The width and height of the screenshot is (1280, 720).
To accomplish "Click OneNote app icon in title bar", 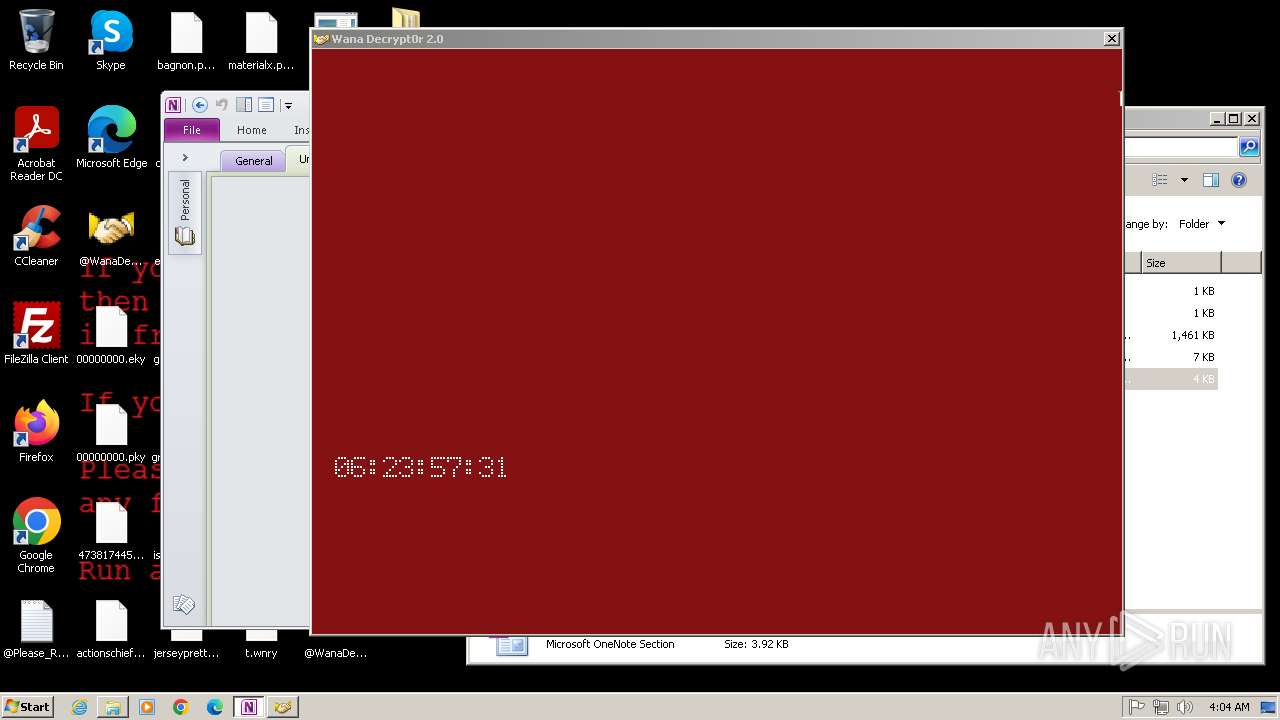I will (173, 105).
